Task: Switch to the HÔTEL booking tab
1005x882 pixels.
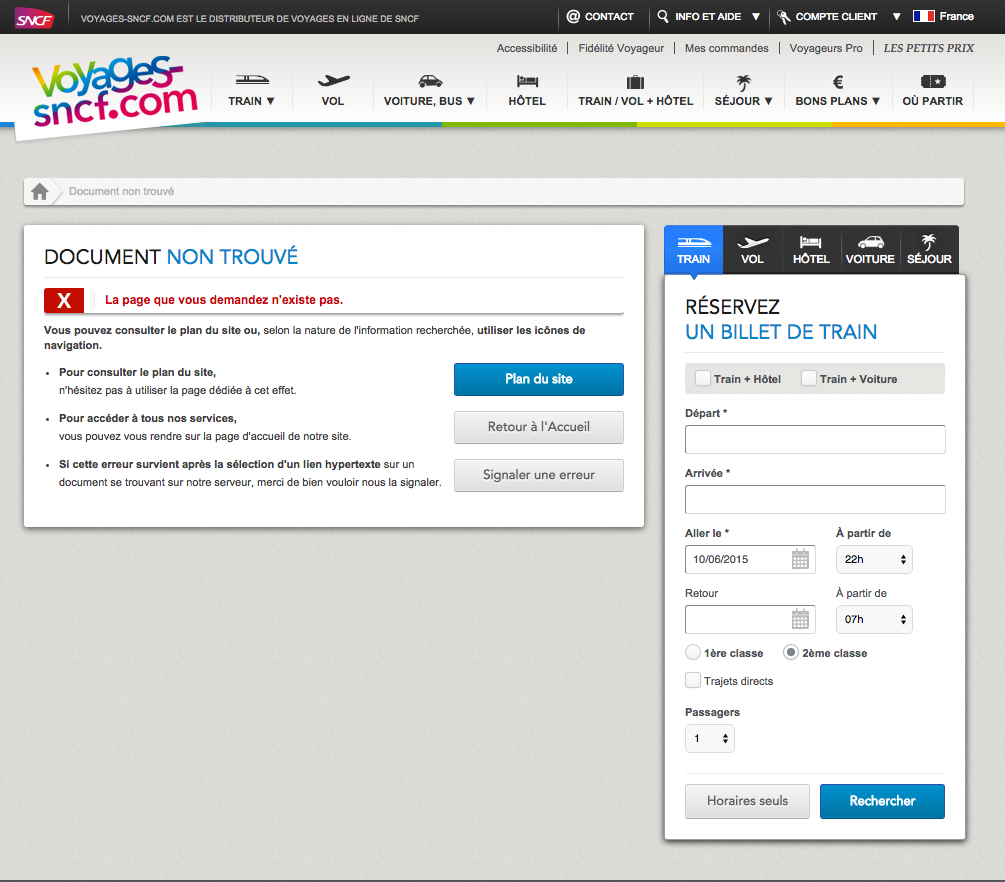Action: (811, 250)
